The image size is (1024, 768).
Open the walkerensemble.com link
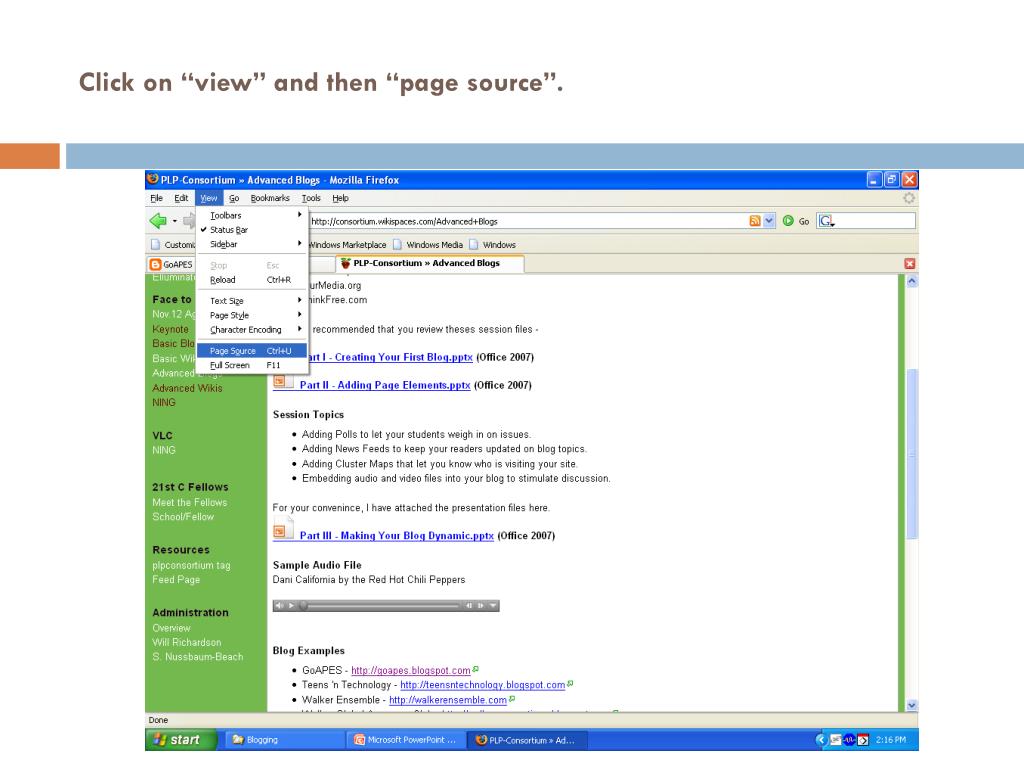point(448,700)
